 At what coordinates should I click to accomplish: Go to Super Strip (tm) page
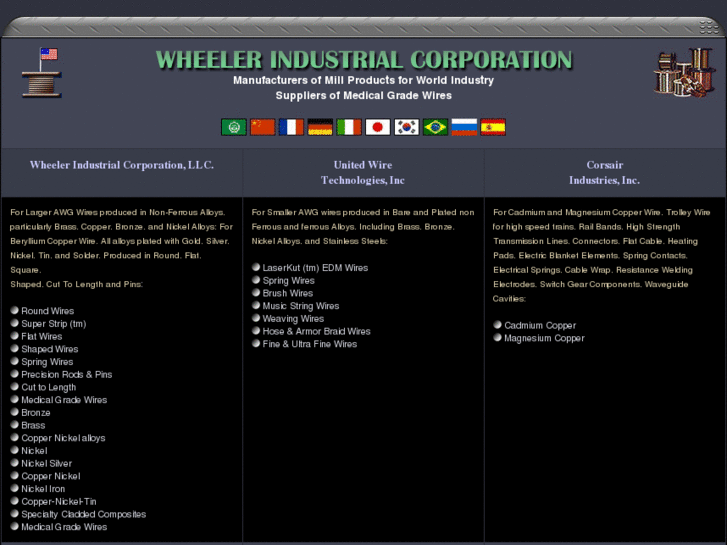[54, 324]
